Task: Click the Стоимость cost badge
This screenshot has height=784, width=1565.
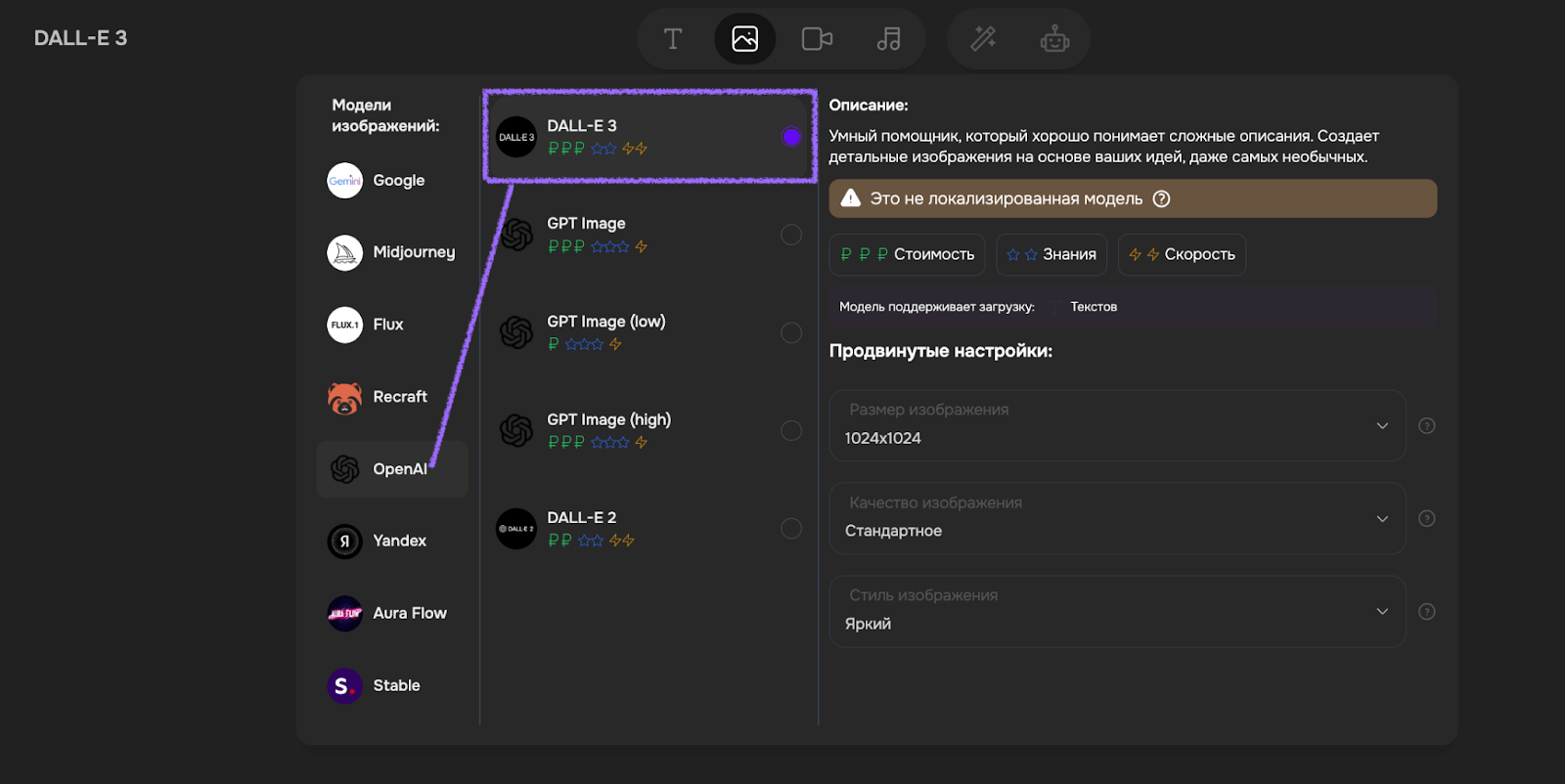Action: coord(908,254)
